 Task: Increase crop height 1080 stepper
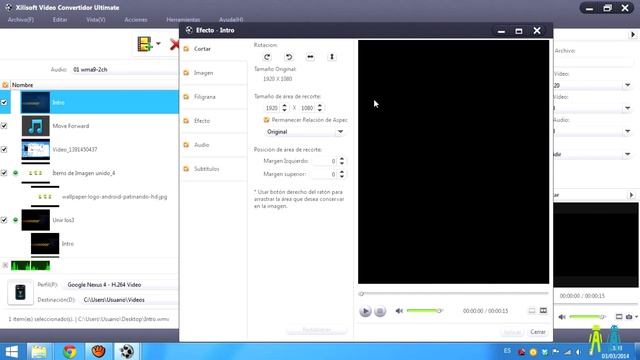coord(320,106)
